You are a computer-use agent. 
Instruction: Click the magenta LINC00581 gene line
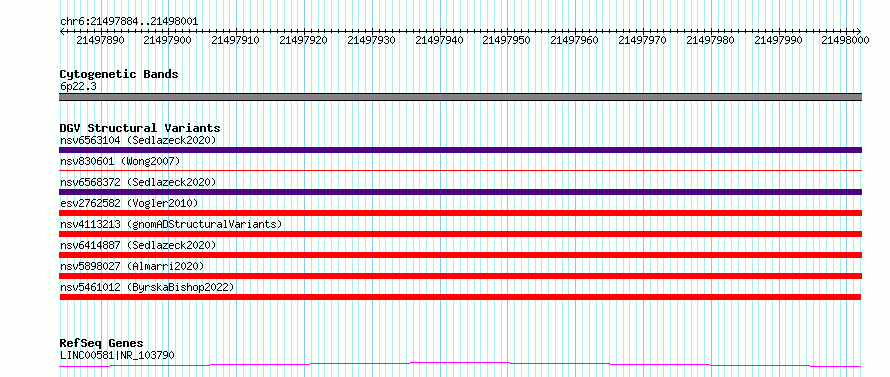point(460,364)
